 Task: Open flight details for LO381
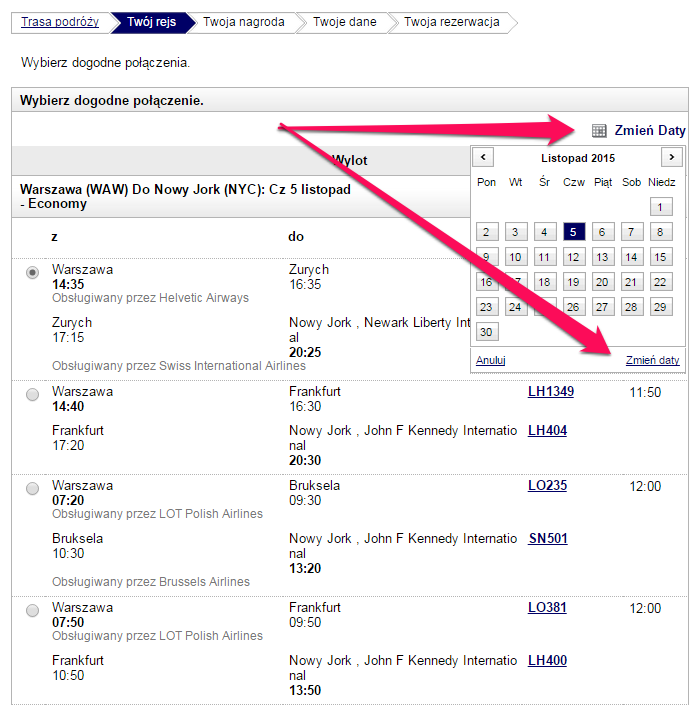click(x=547, y=608)
